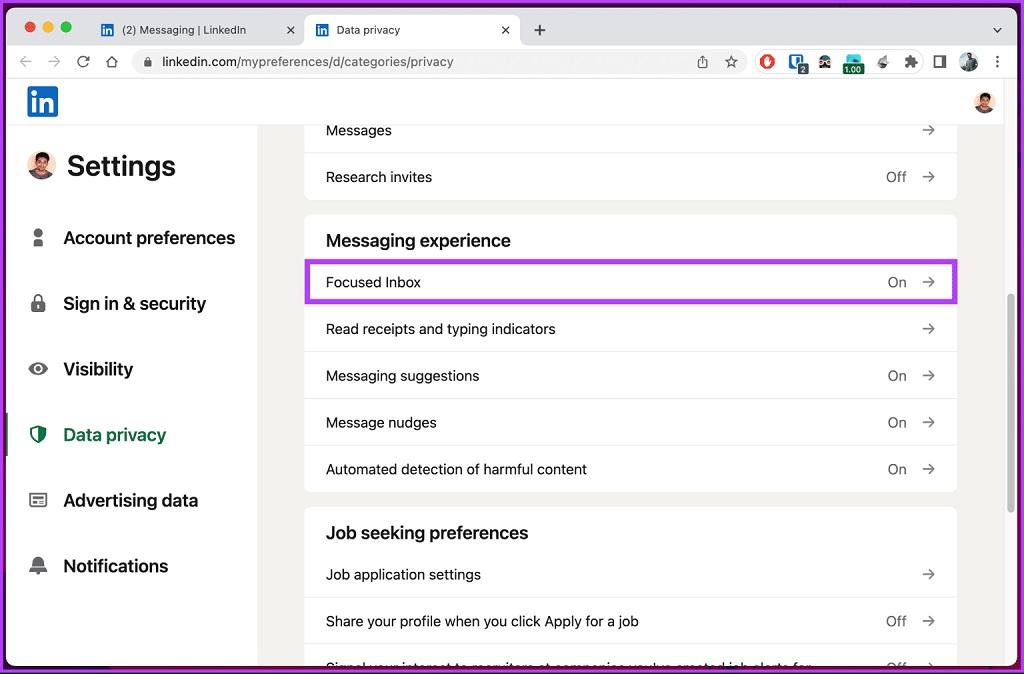Click the arrow on Research invites row
The image size is (1024, 674).
tap(928, 176)
